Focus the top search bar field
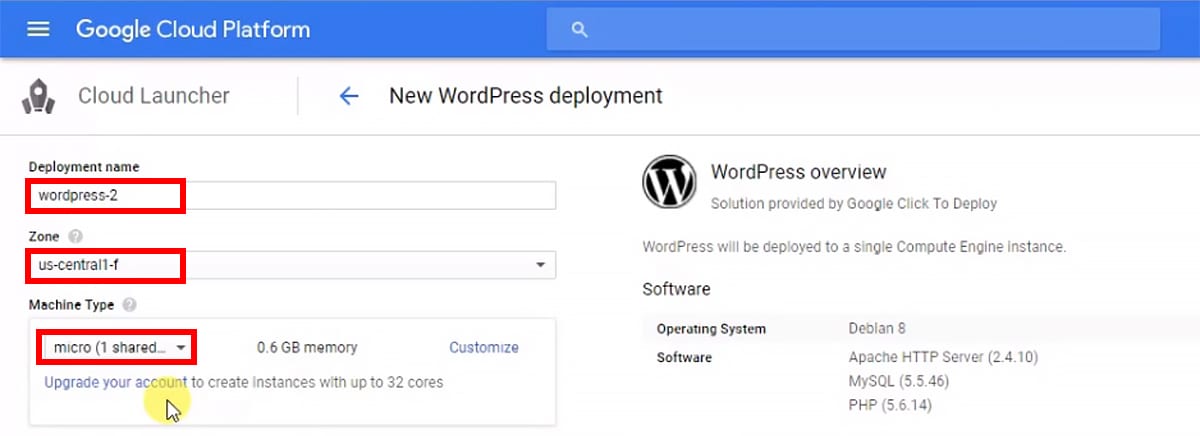 click(853, 29)
